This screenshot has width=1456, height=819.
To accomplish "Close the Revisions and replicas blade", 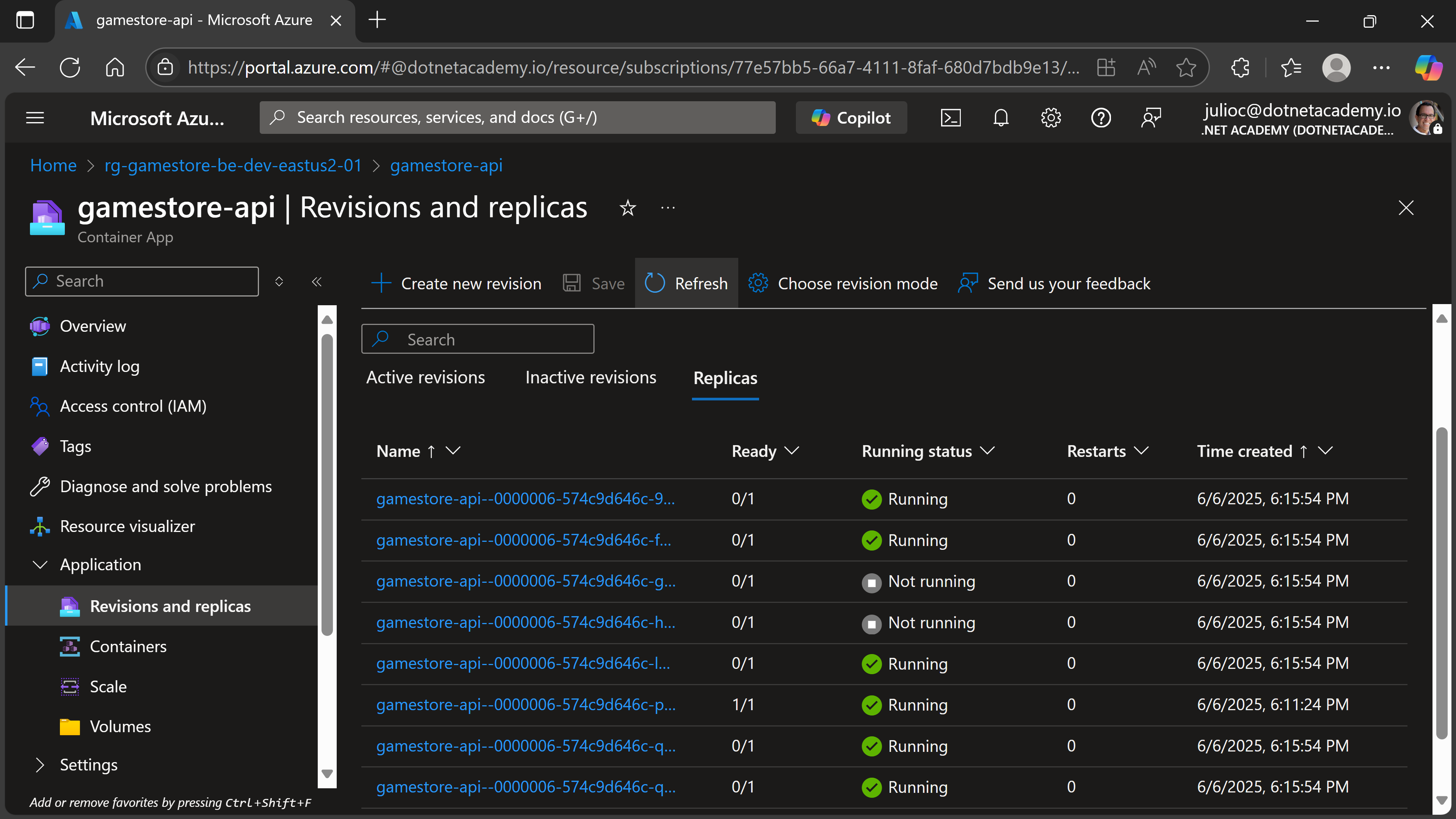I will coord(1406,207).
